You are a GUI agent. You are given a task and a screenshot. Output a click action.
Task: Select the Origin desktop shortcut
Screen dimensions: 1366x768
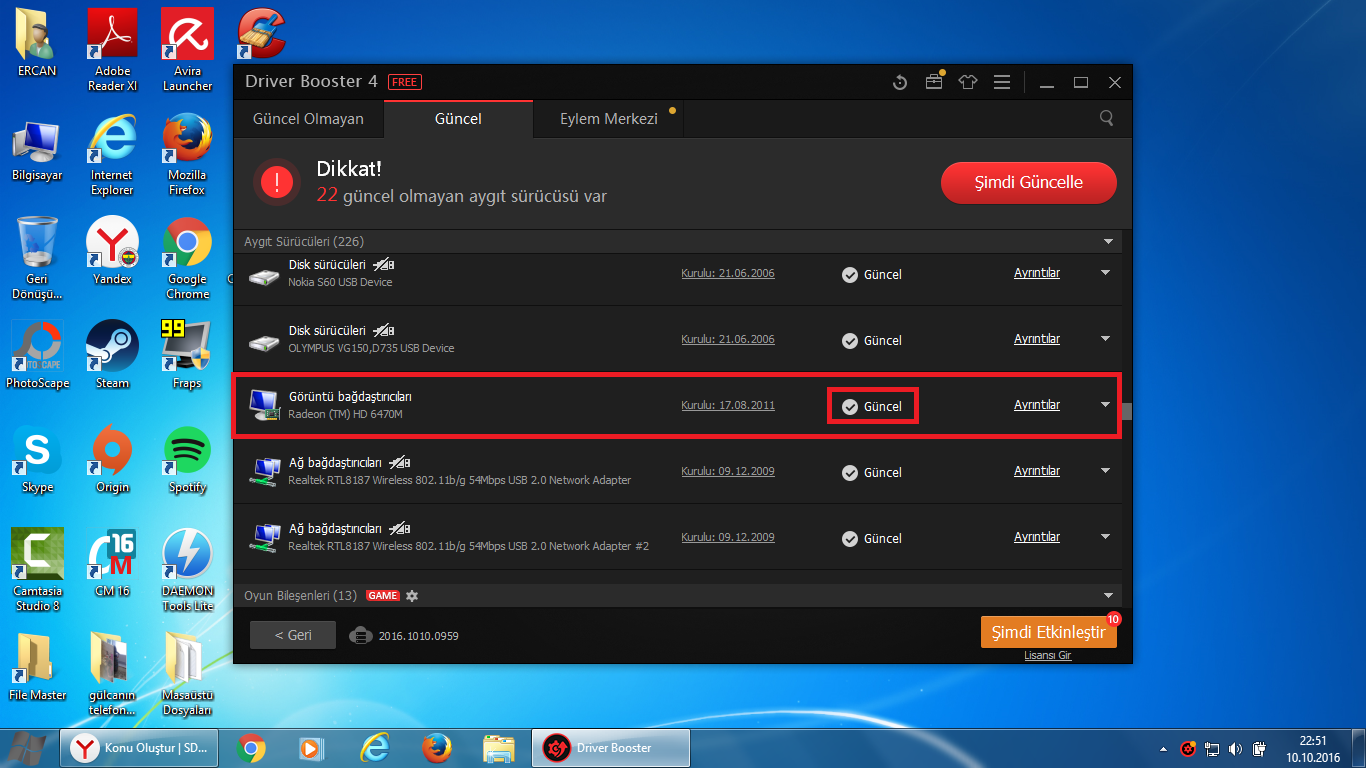(x=112, y=459)
